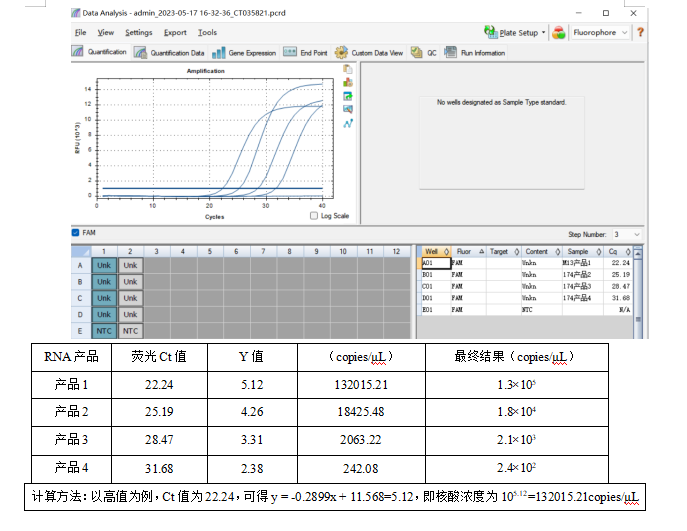Click the Data Analysis title bar app icon

[76, 13]
